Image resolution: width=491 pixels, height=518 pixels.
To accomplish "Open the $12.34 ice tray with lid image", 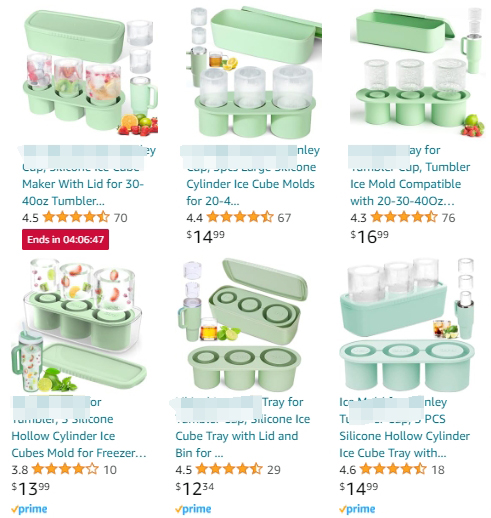I will coord(243,324).
